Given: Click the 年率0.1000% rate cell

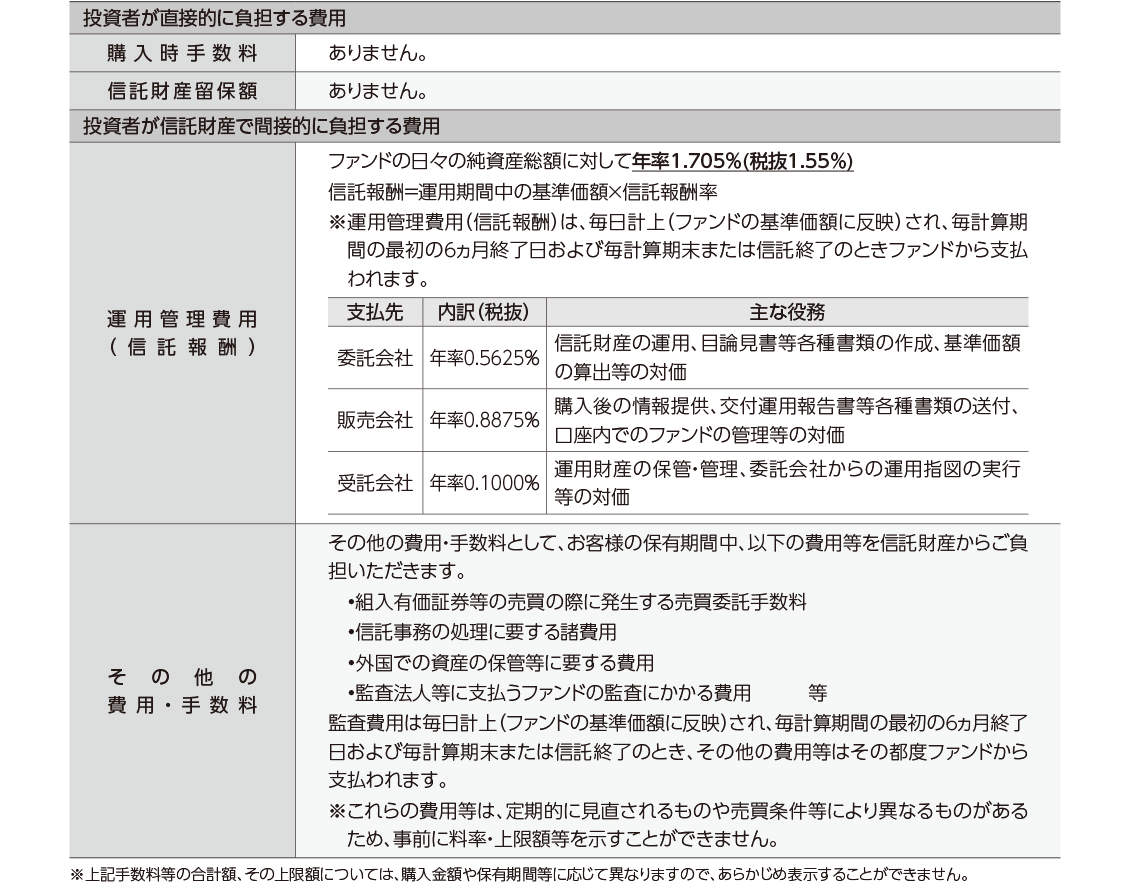Looking at the screenshot, I should coord(484,483).
